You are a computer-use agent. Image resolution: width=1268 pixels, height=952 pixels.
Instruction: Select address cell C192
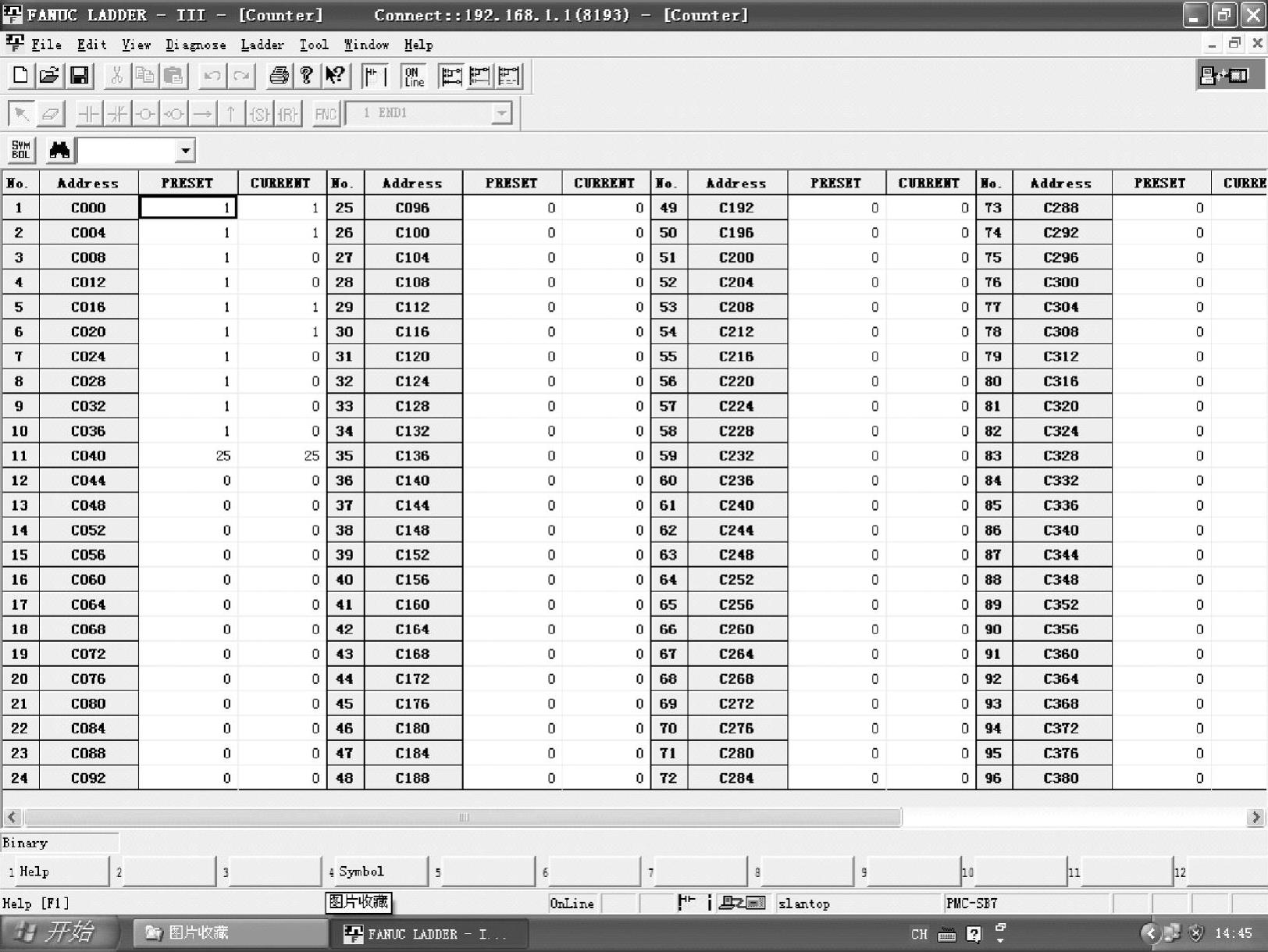(737, 208)
